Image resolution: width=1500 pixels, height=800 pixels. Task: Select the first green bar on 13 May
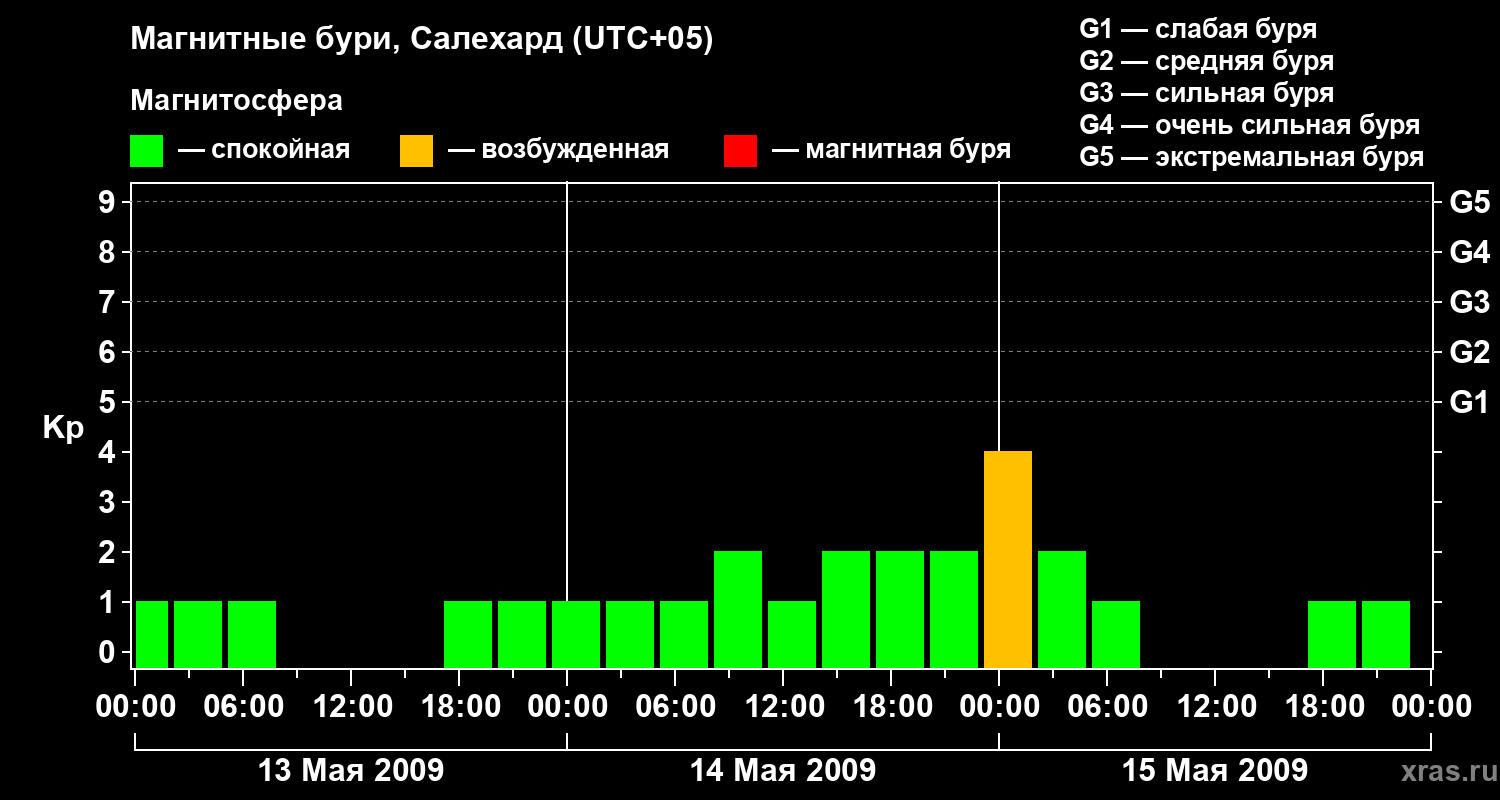(x=152, y=634)
